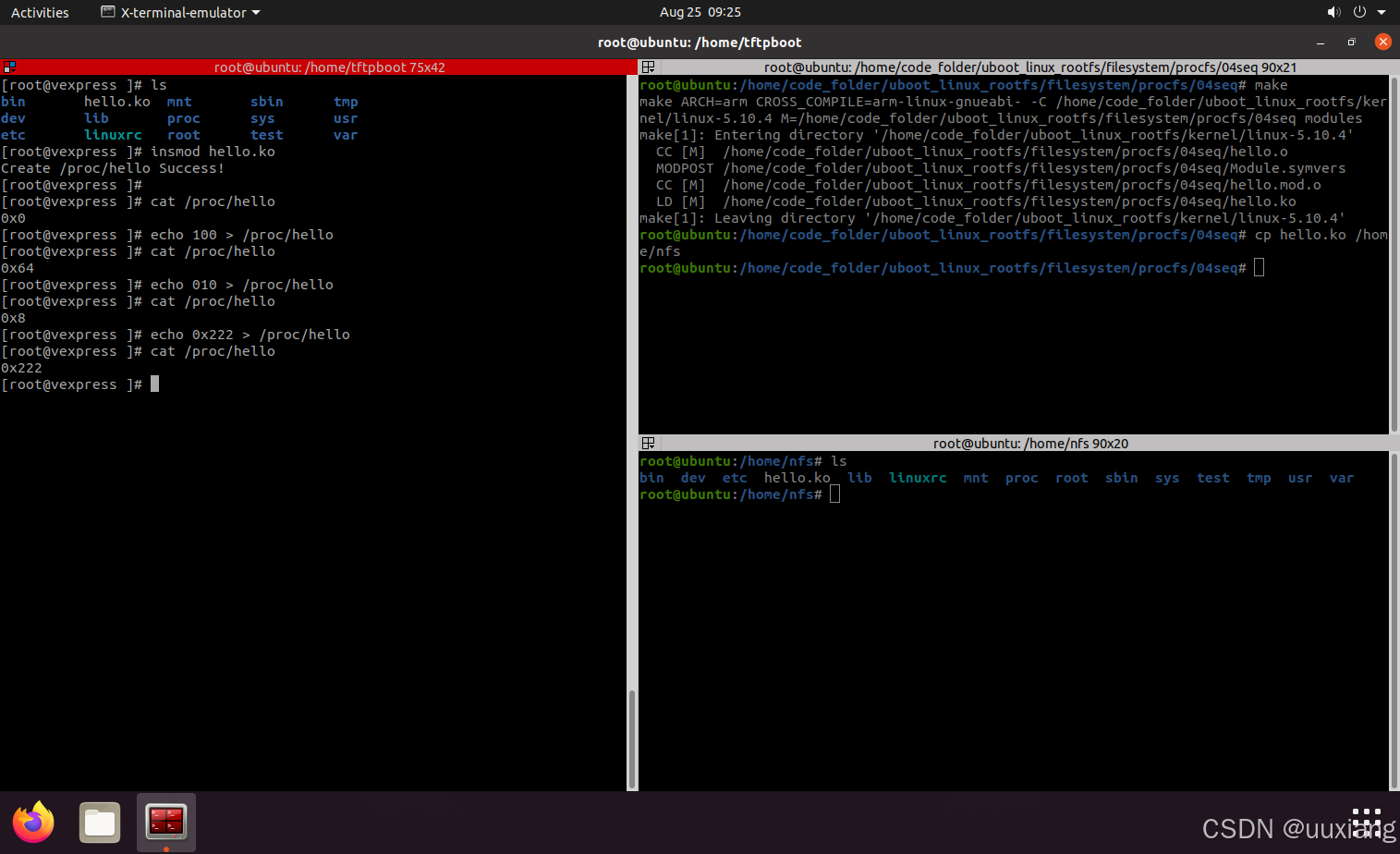1400x854 pixels.
Task: Click the '0x222' output line
Action: (21, 368)
